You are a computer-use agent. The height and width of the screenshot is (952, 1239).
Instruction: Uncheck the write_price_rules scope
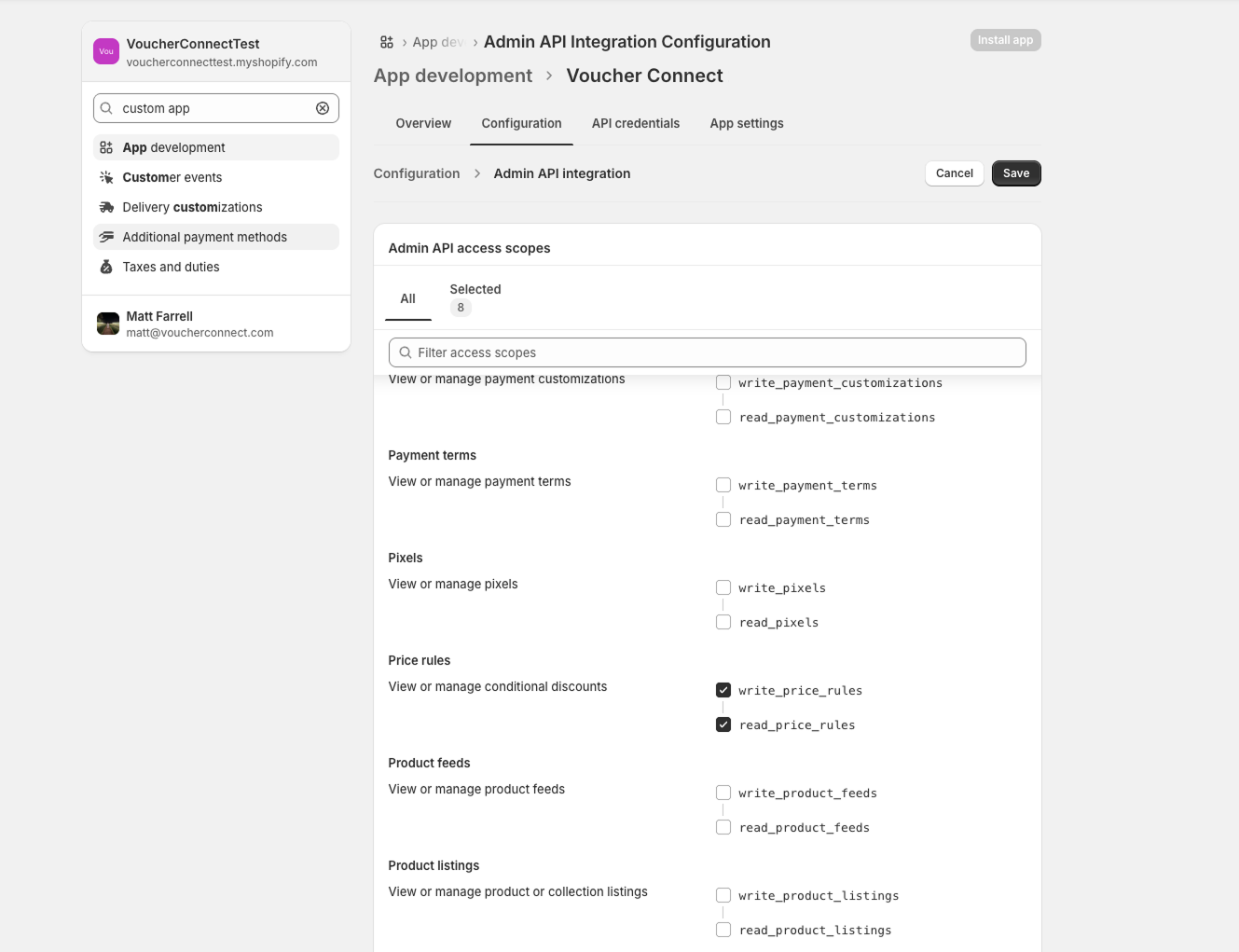click(x=723, y=690)
